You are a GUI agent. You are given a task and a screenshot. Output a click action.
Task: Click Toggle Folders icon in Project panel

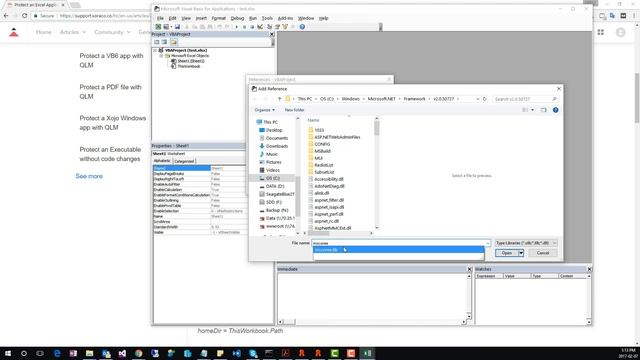[x=173, y=42]
